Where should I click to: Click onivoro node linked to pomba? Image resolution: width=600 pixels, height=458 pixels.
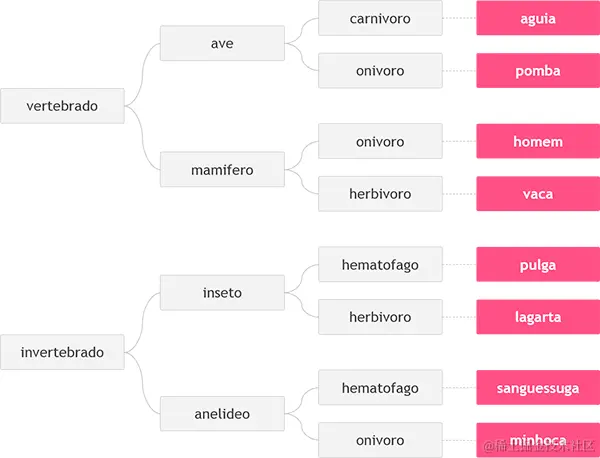380,71
